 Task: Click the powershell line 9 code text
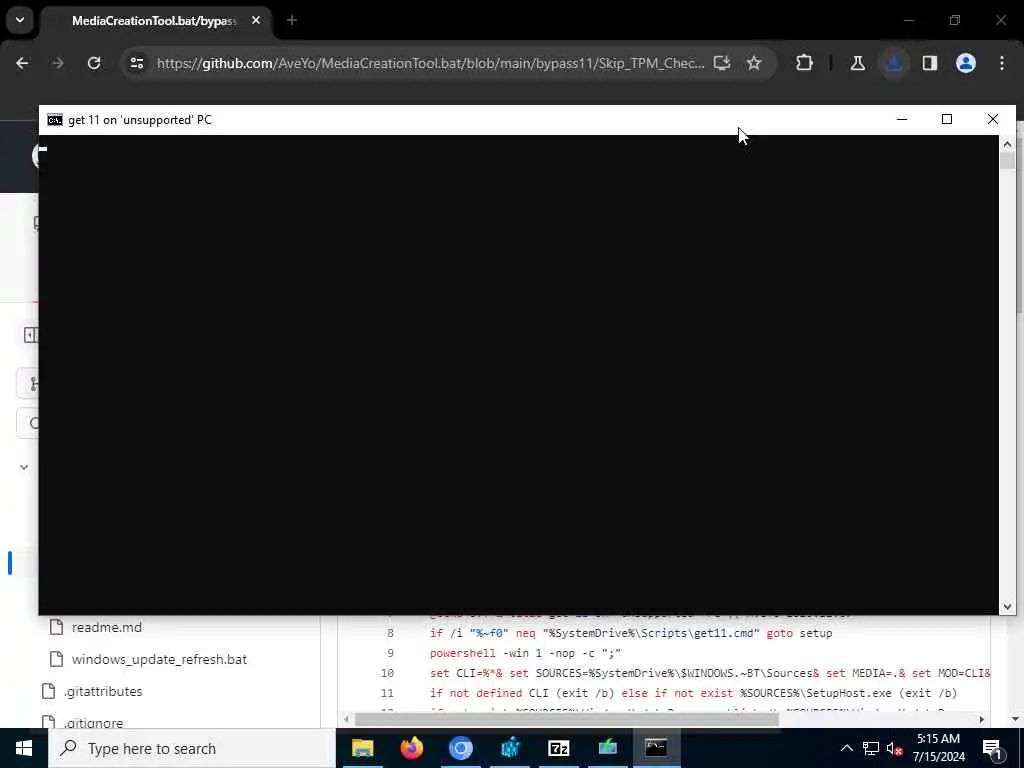525,653
